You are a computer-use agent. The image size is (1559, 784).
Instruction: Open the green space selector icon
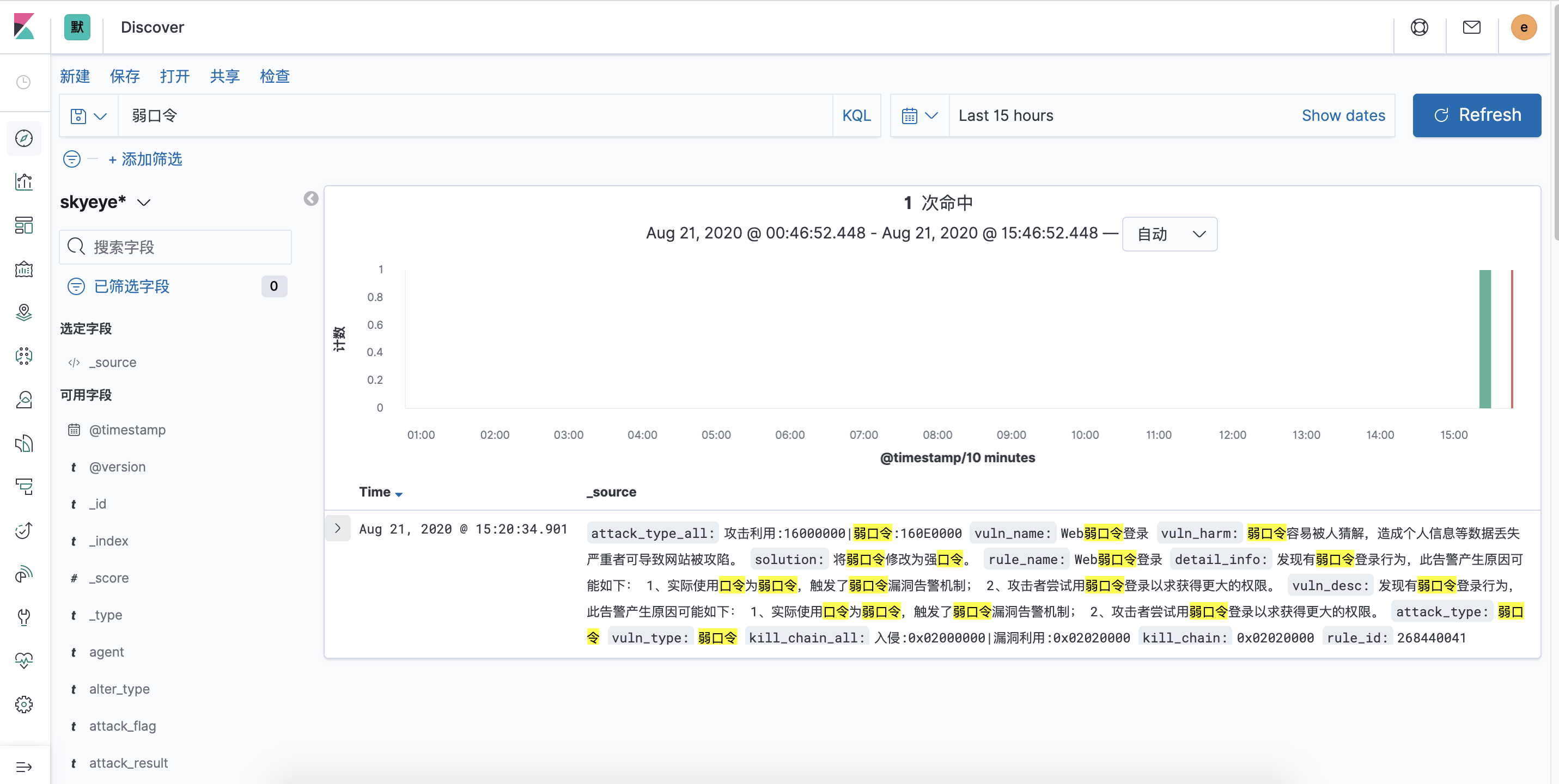coord(77,27)
